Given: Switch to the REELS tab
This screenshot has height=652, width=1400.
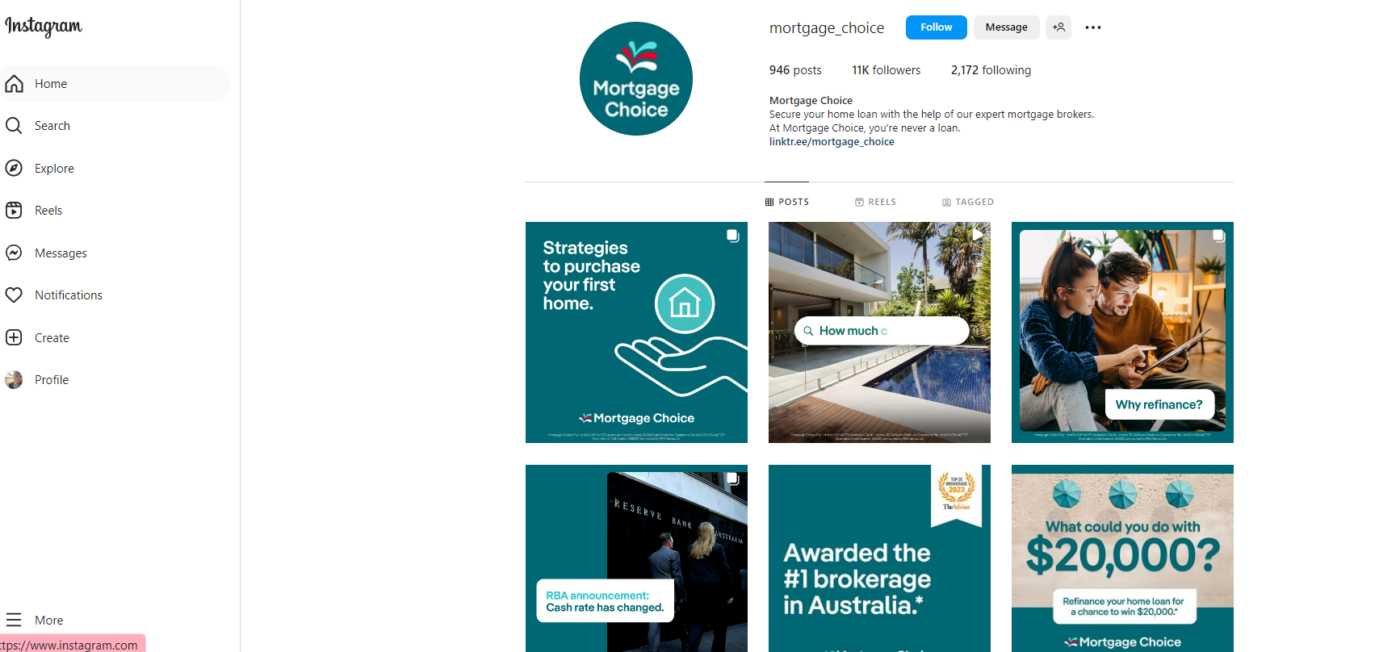Looking at the screenshot, I should click(875, 202).
